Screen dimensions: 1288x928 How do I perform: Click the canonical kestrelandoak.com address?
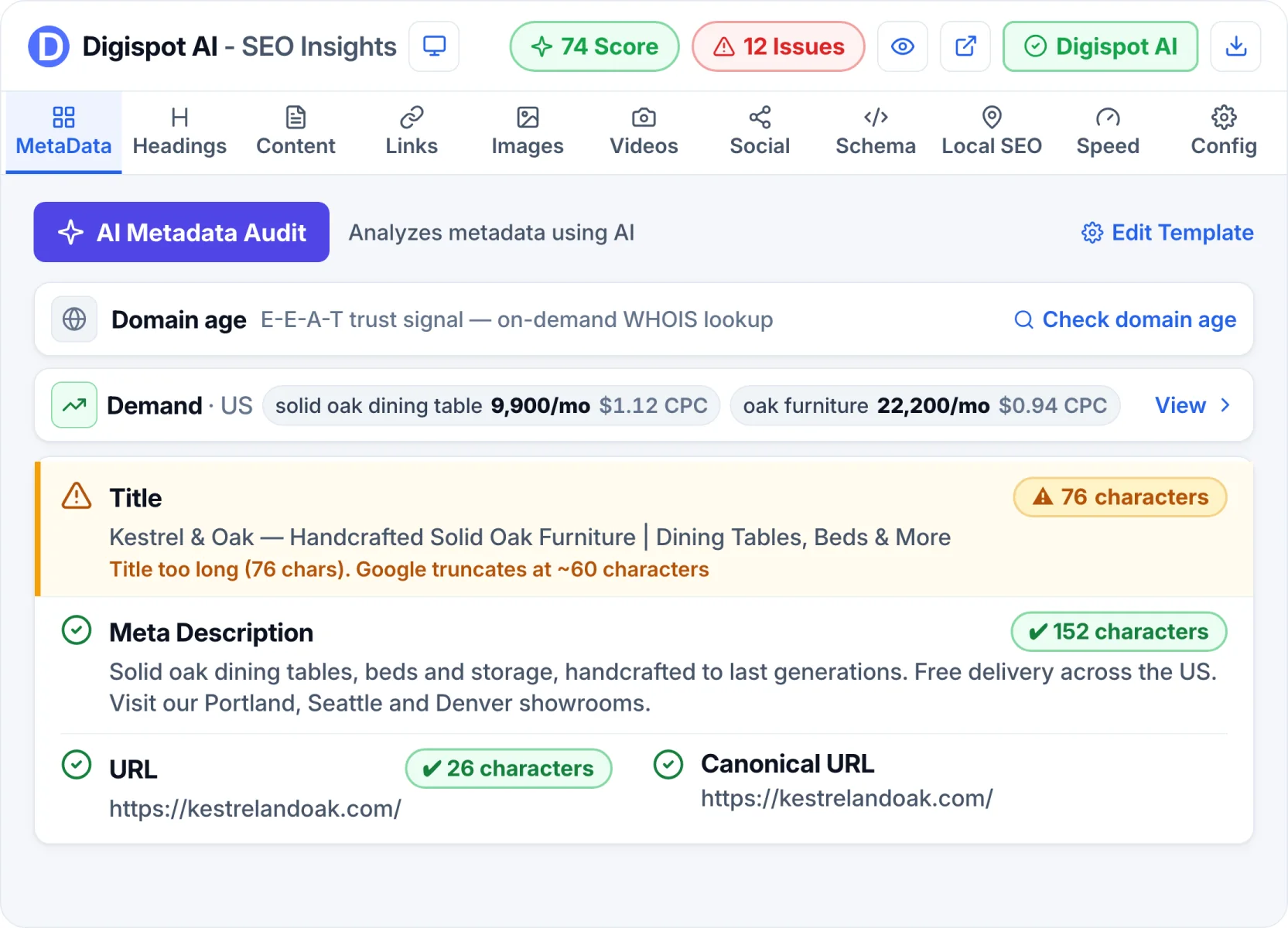click(847, 797)
